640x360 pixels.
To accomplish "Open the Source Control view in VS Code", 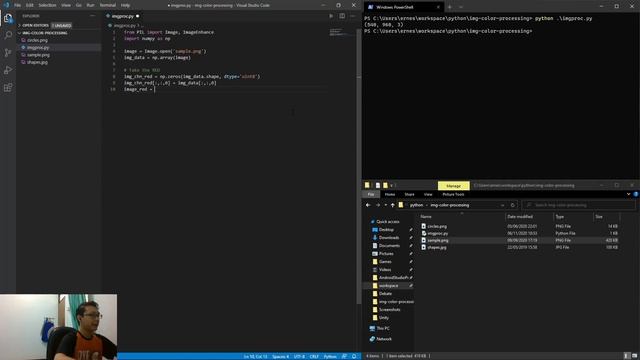I will 8,53.
